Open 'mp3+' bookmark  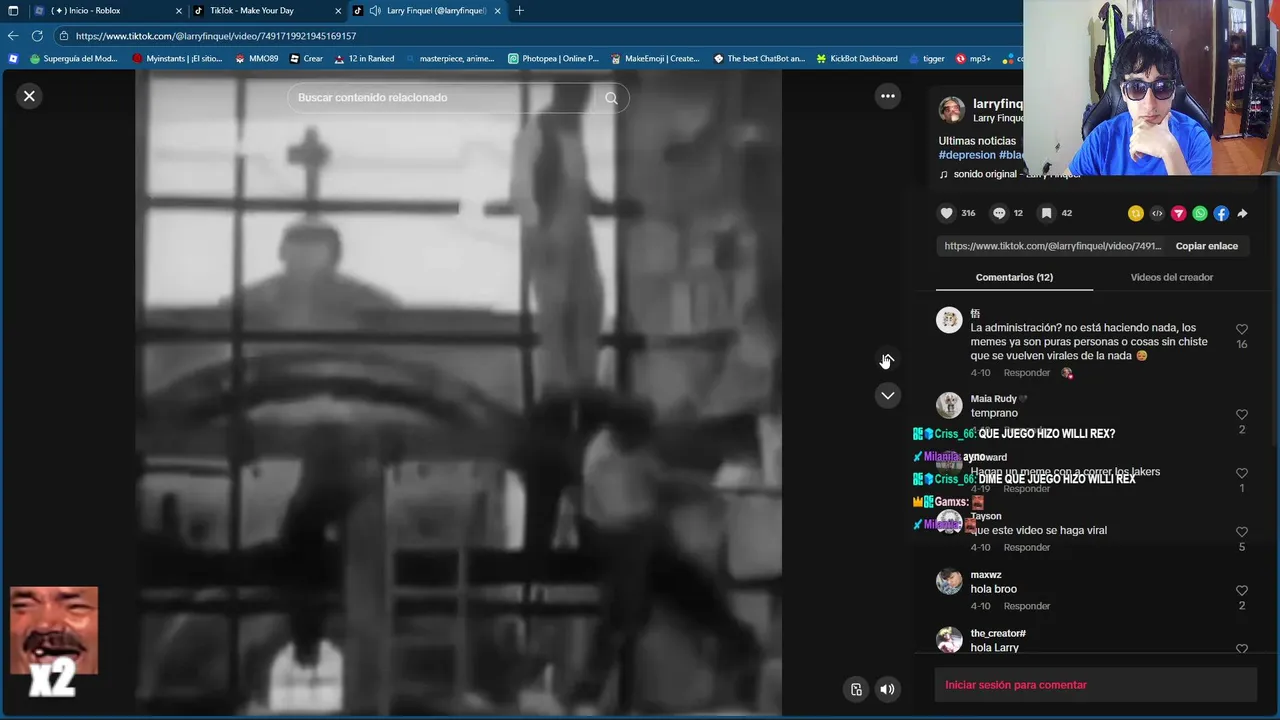(x=973, y=59)
